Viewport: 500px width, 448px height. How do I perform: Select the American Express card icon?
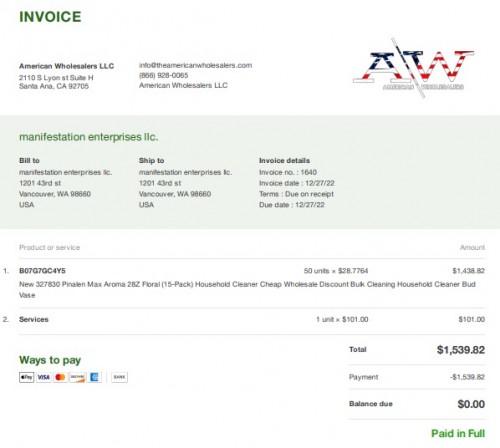click(94, 377)
